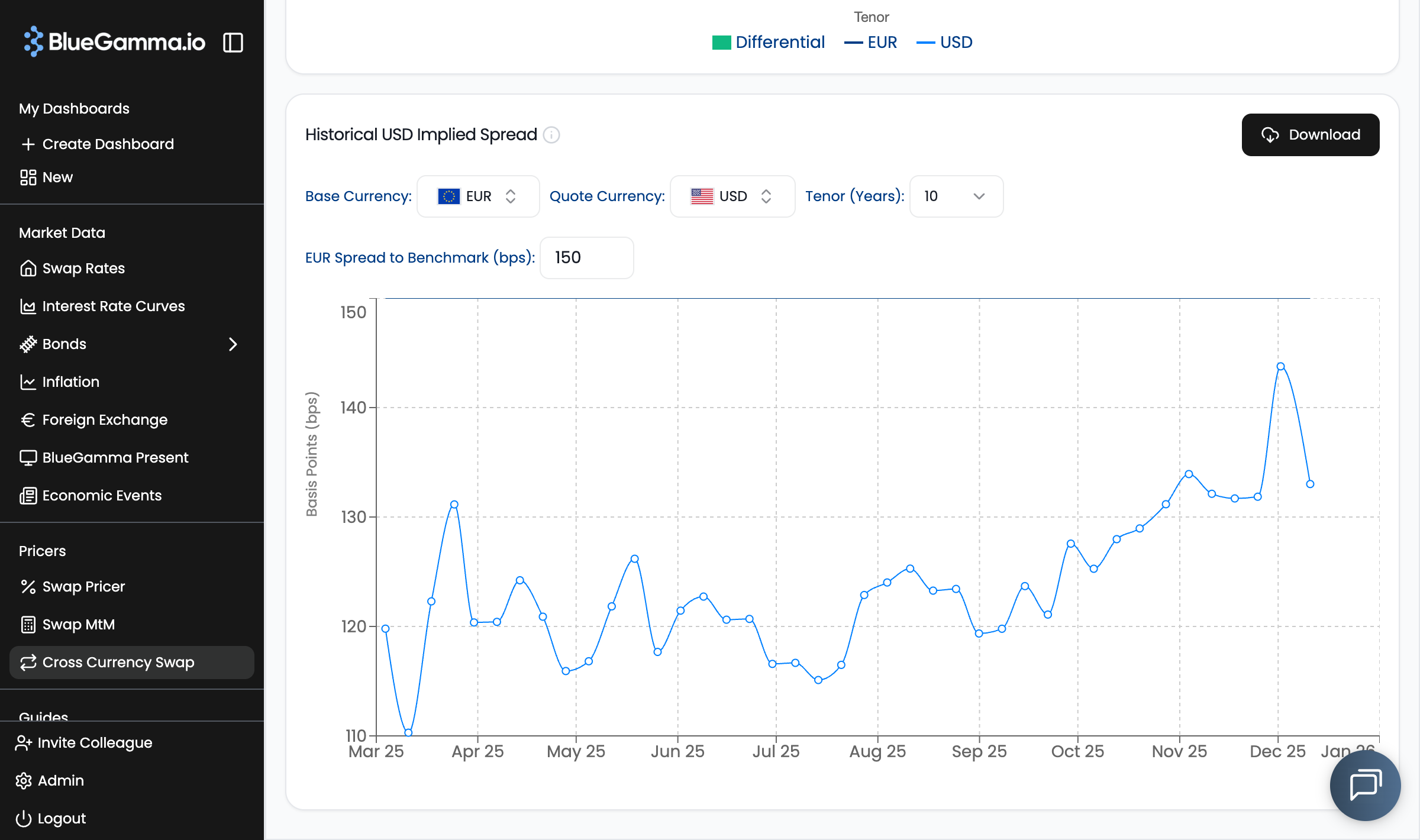Click the Interest Rate Curves chart icon
This screenshot has width=1420, height=840.
(x=28, y=306)
